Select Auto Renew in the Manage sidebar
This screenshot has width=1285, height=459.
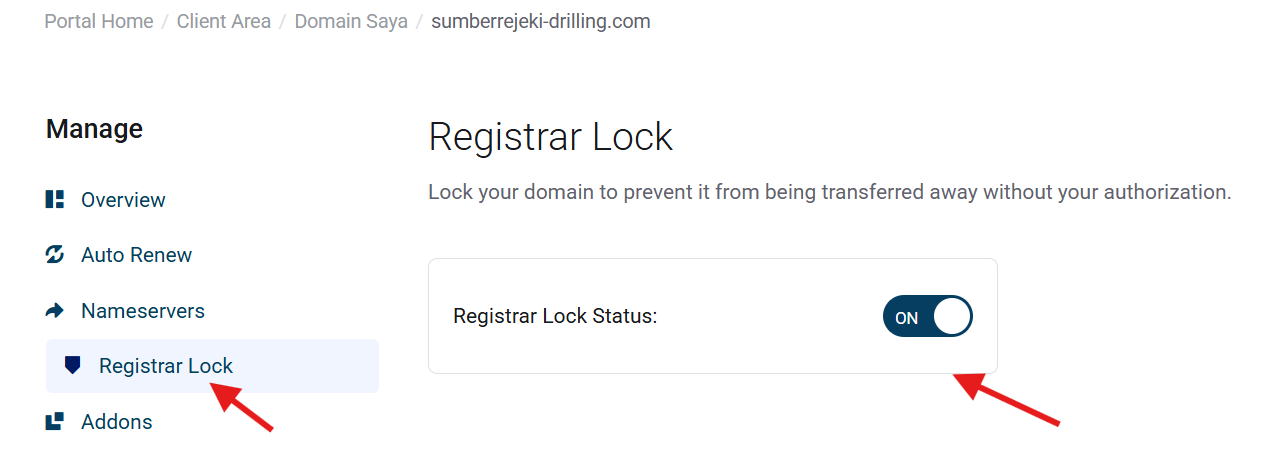click(136, 255)
